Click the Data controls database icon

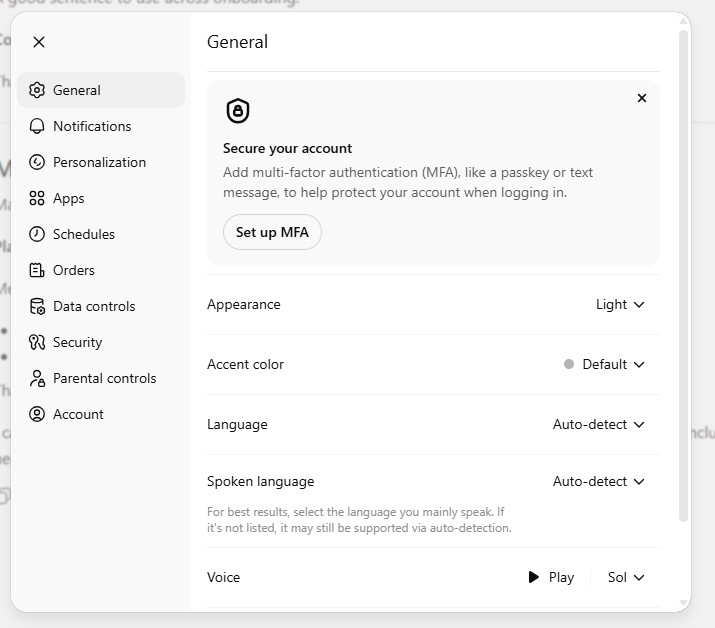click(37, 306)
